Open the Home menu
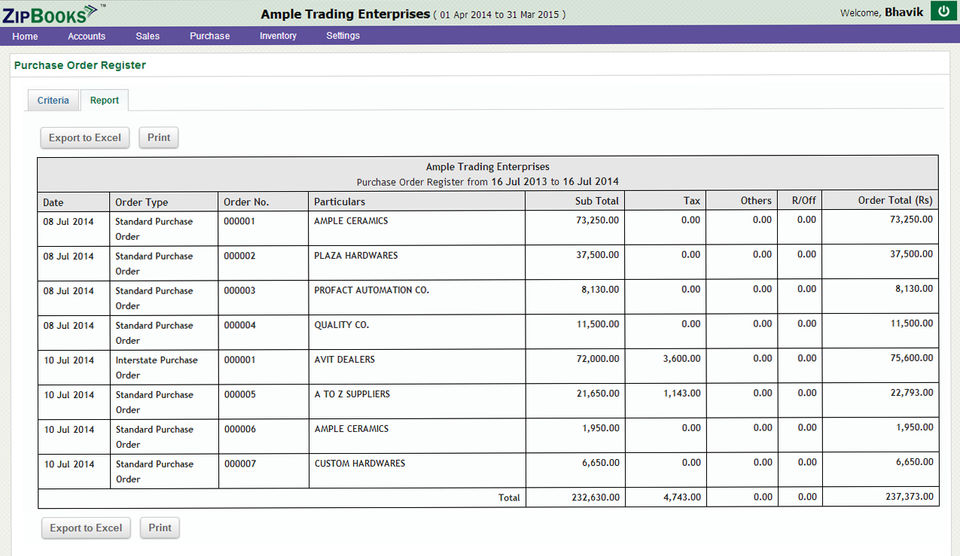Screen dimensions: 960x556 click(25, 36)
